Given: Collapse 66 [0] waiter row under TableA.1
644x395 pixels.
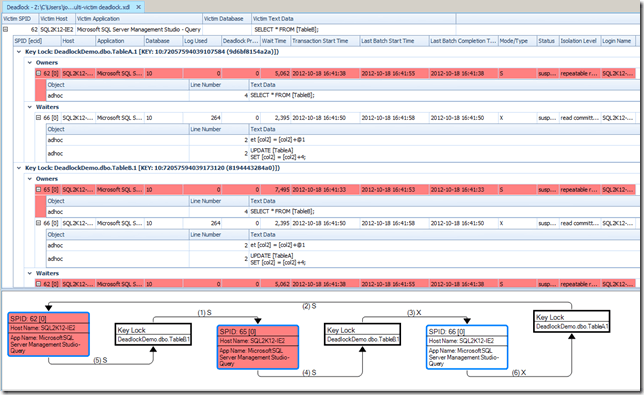Looking at the screenshot, I should (x=38, y=118).
